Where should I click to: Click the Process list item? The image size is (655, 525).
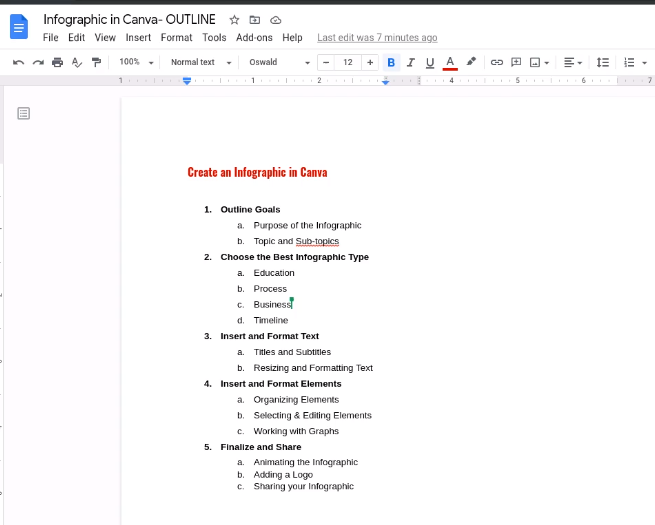click(x=270, y=289)
